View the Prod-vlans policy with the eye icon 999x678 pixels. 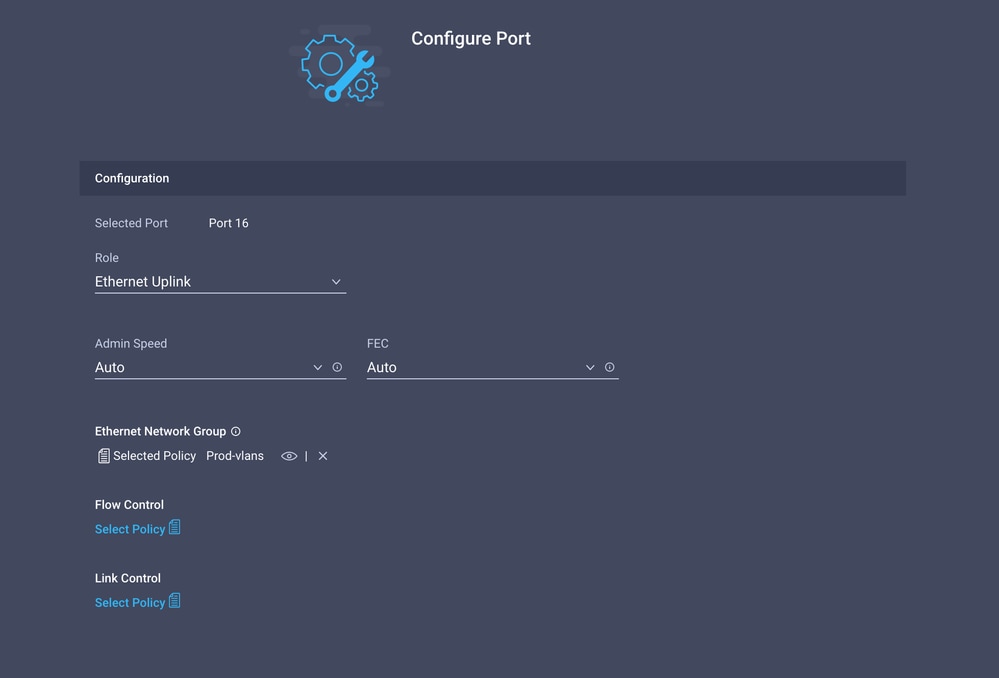click(x=289, y=456)
